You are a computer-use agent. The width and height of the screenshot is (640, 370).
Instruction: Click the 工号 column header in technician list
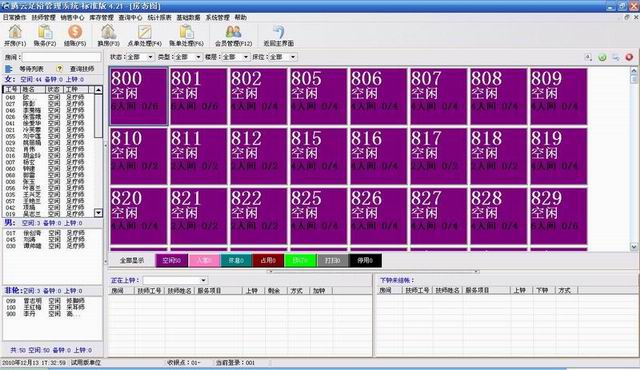(x=11, y=89)
